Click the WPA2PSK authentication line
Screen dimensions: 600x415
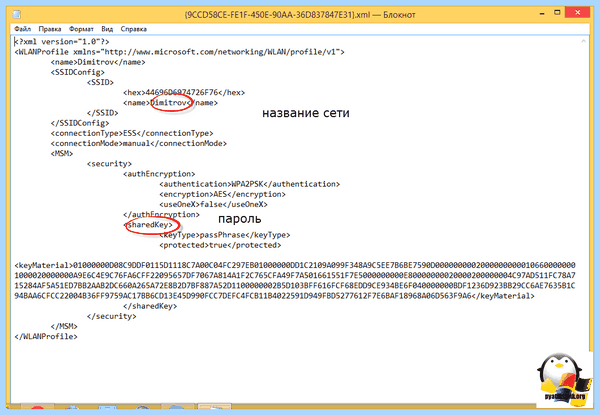pyautogui.click(x=249, y=184)
